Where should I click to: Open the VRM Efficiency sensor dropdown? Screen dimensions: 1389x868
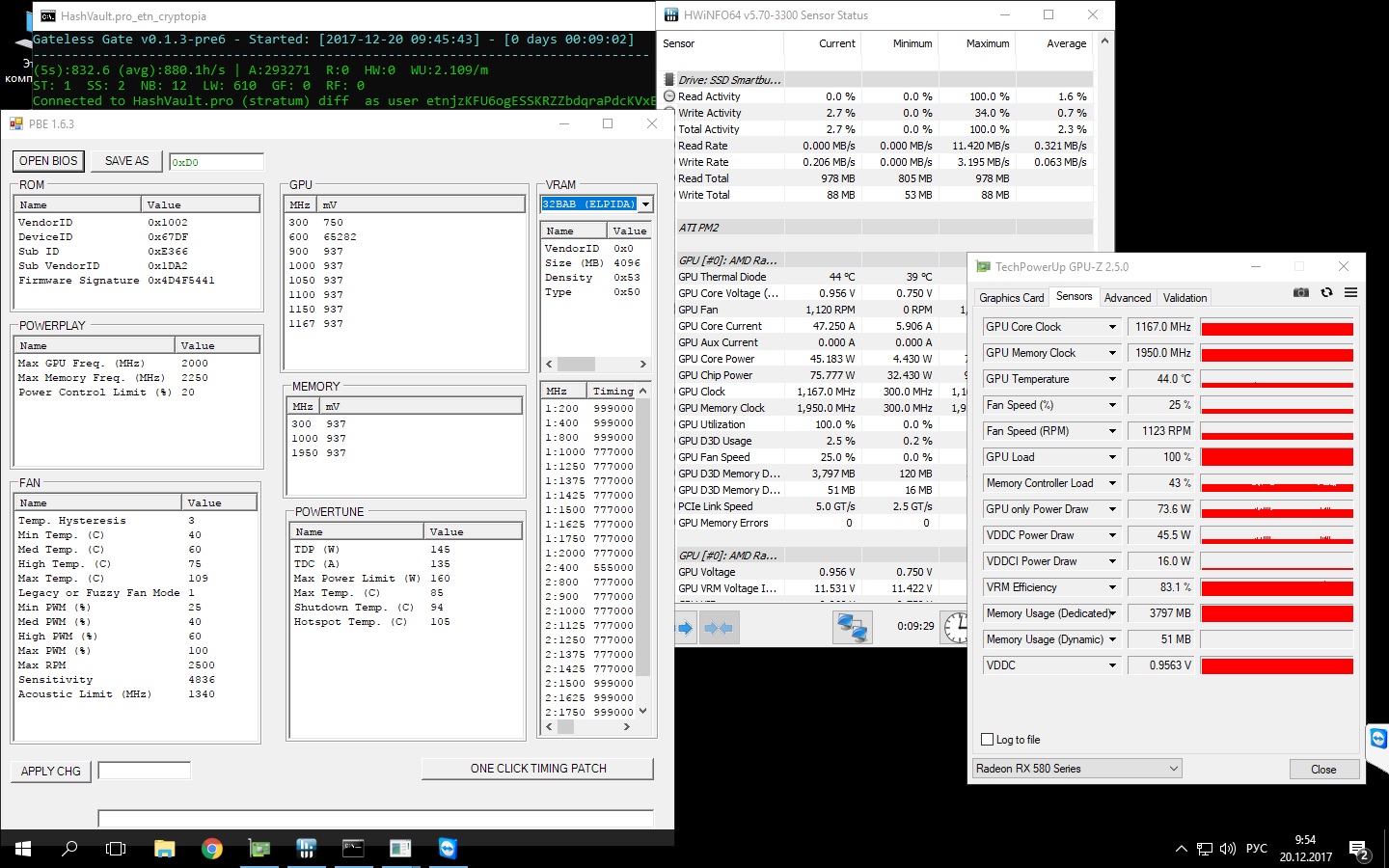[1112, 587]
